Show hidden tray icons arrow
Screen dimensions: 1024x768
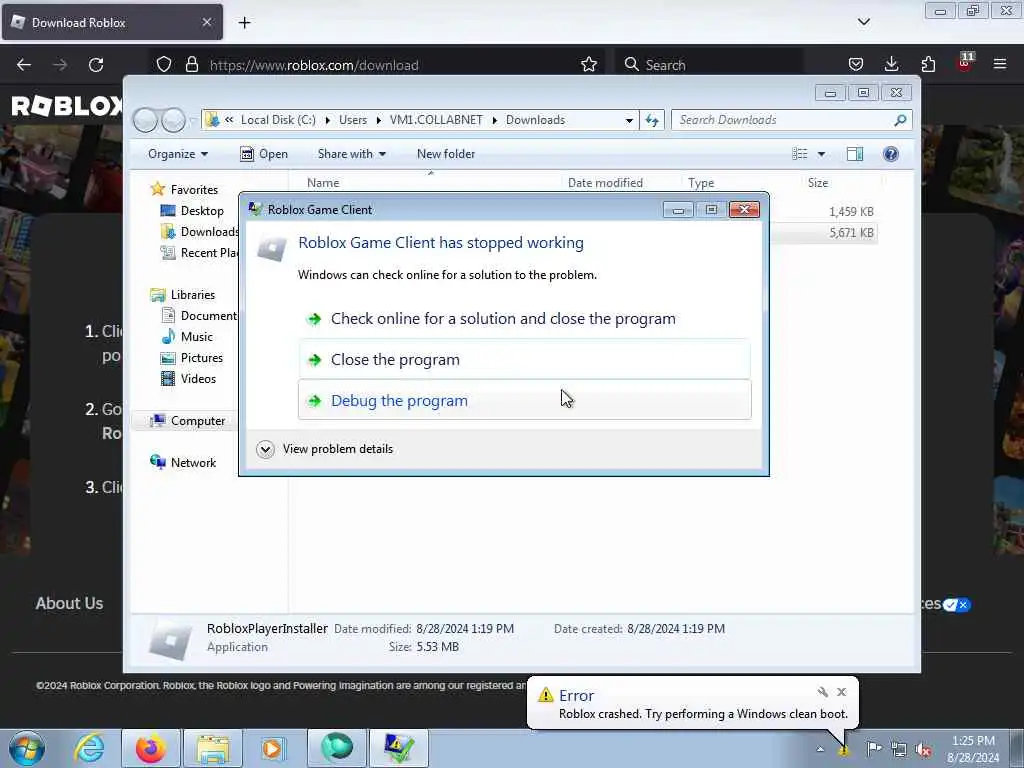[820, 749]
